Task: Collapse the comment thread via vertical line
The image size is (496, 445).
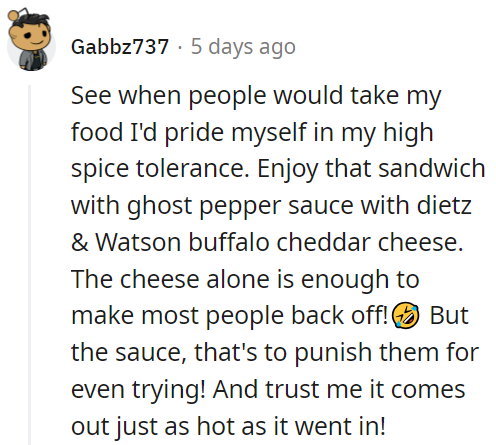Action: (x=29, y=265)
